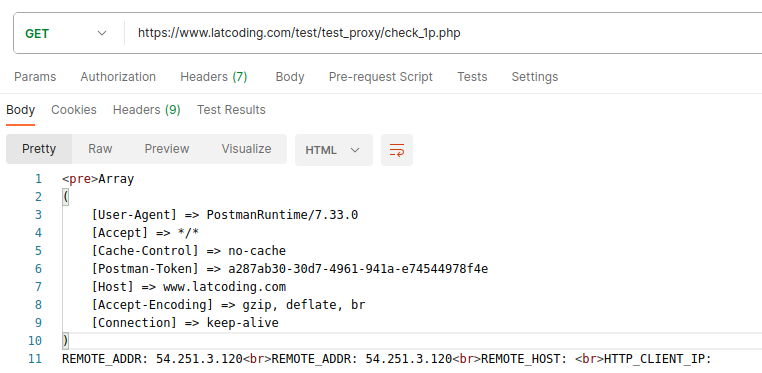Click the REMOTE_ADDR 54.251.3.120 line
Screen dimensions: 762x373
coord(387,359)
